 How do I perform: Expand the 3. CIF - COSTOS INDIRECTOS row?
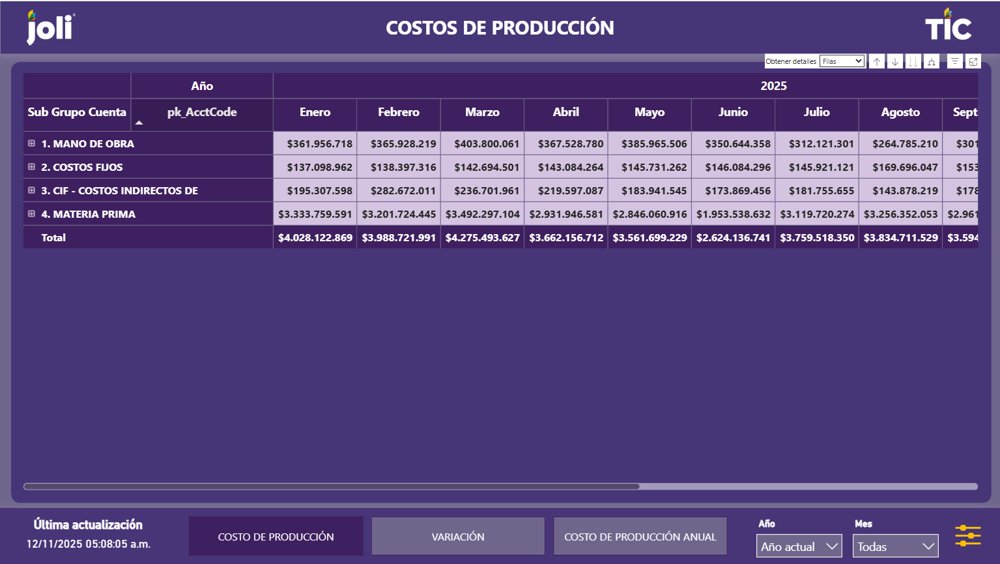coord(31,190)
